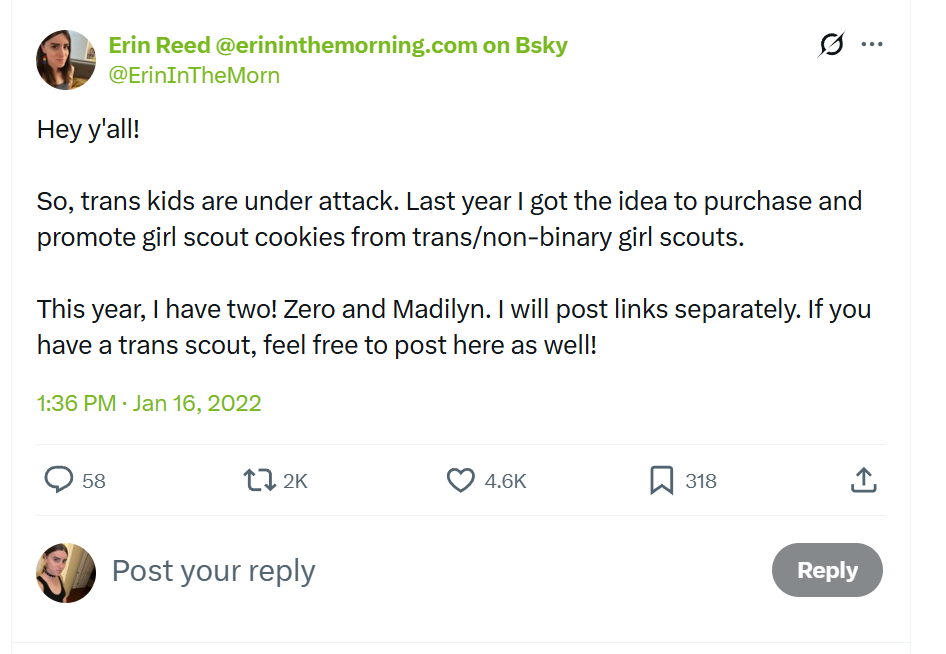Click the paragraph mentioning Zero and Madilyn
The width and height of the screenshot is (946, 654).
click(453, 326)
